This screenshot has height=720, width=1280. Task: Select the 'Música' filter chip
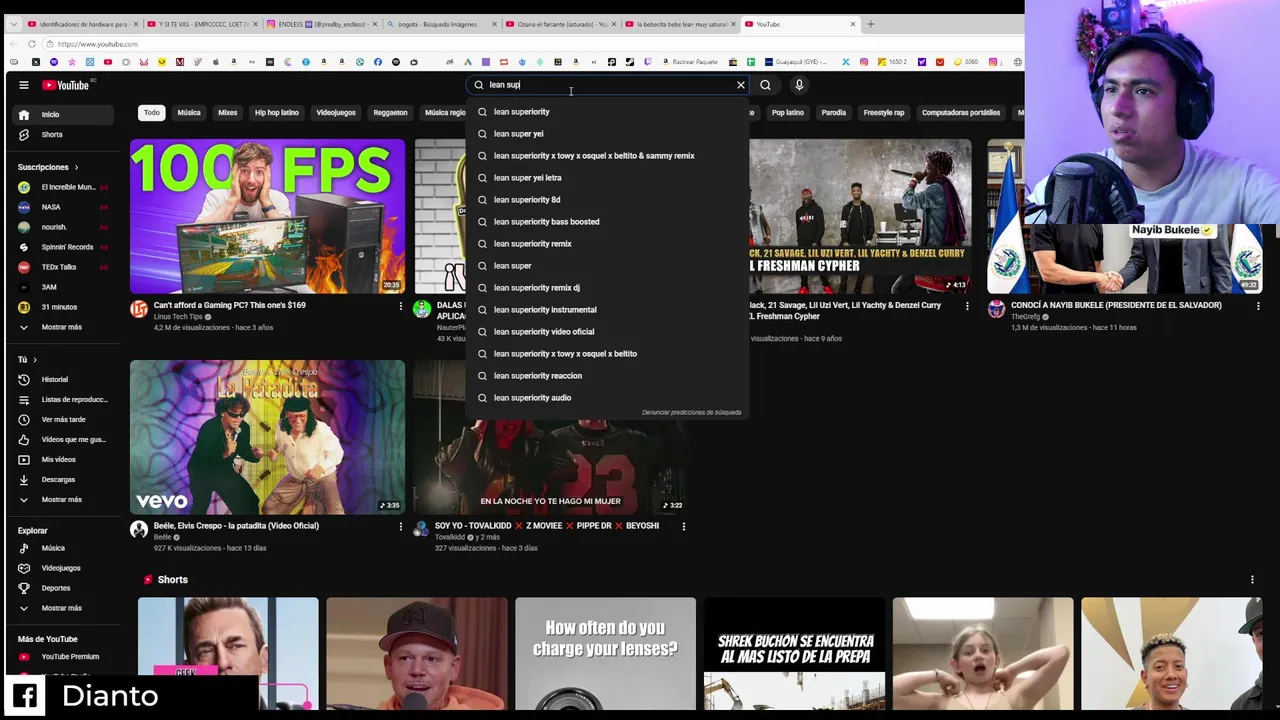point(189,113)
